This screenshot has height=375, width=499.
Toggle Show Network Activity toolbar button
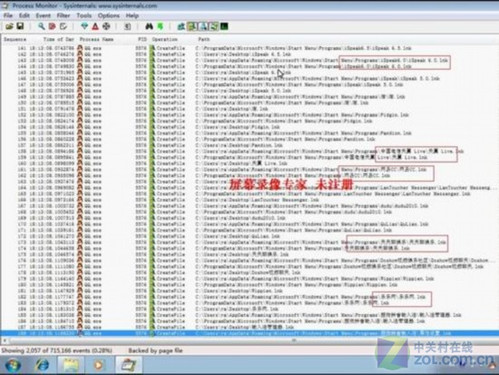point(203,26)
